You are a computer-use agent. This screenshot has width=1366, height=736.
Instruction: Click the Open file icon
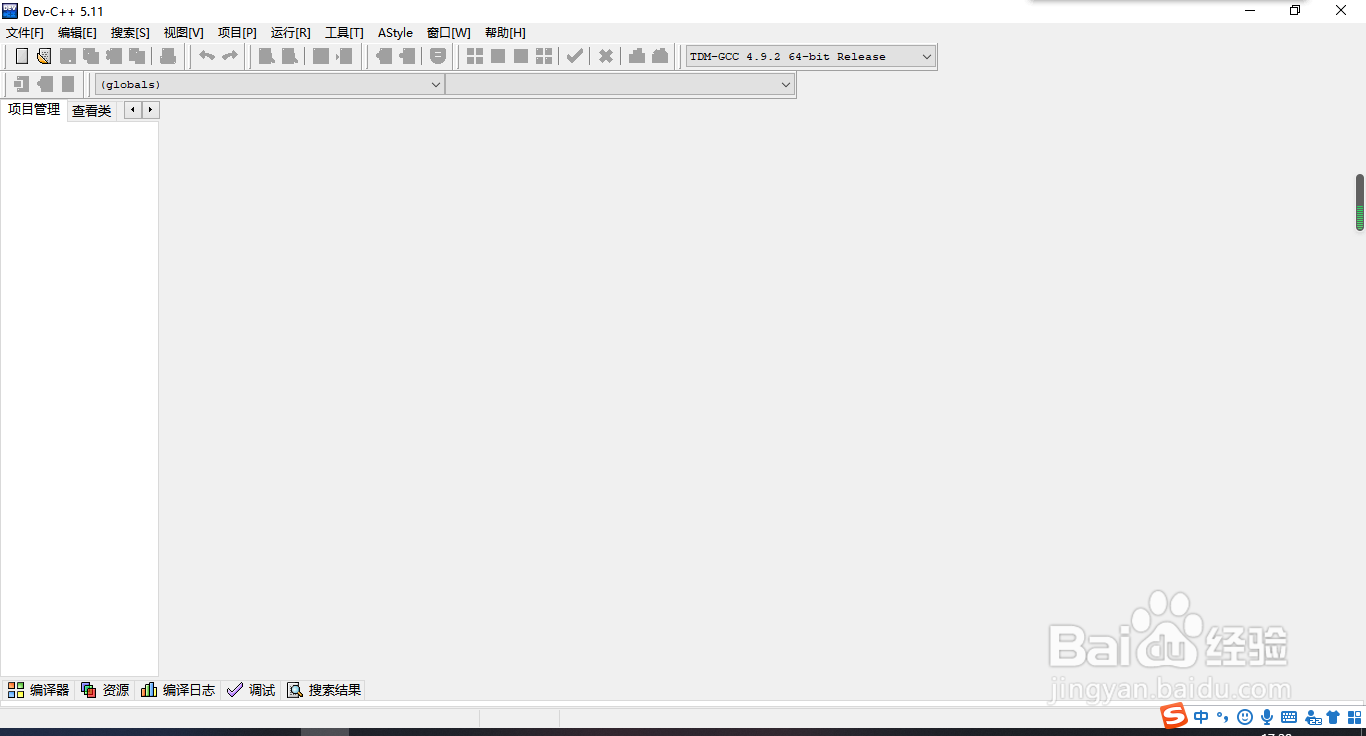coord(44,56)
